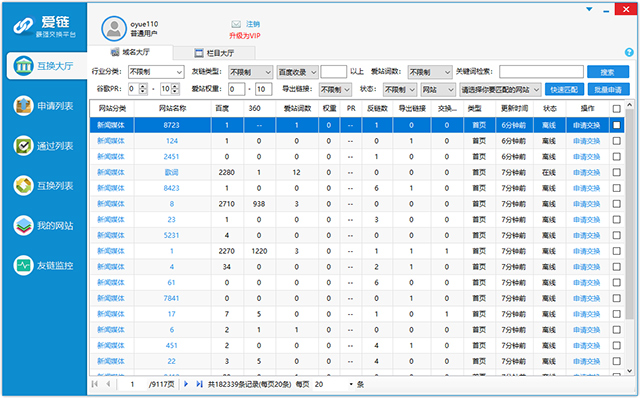Click the blue help question mark icon
This screenshot has width=640, height=398.
629,52
